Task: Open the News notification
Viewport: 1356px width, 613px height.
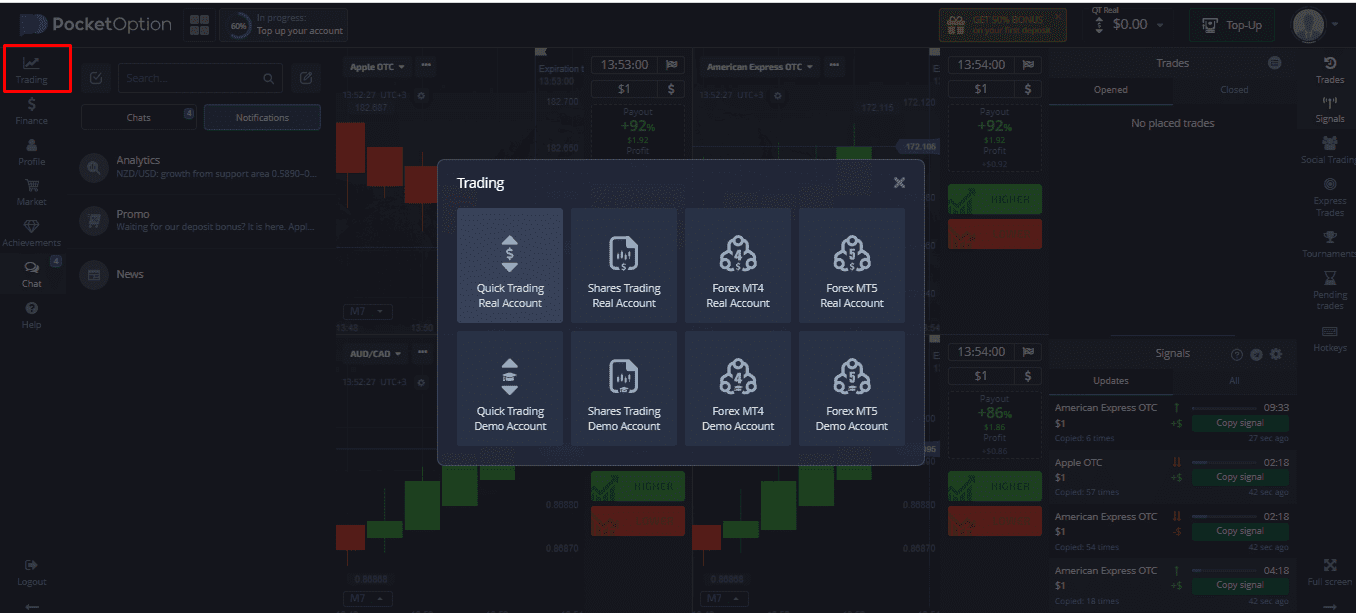Action: (x=200, y=274)
